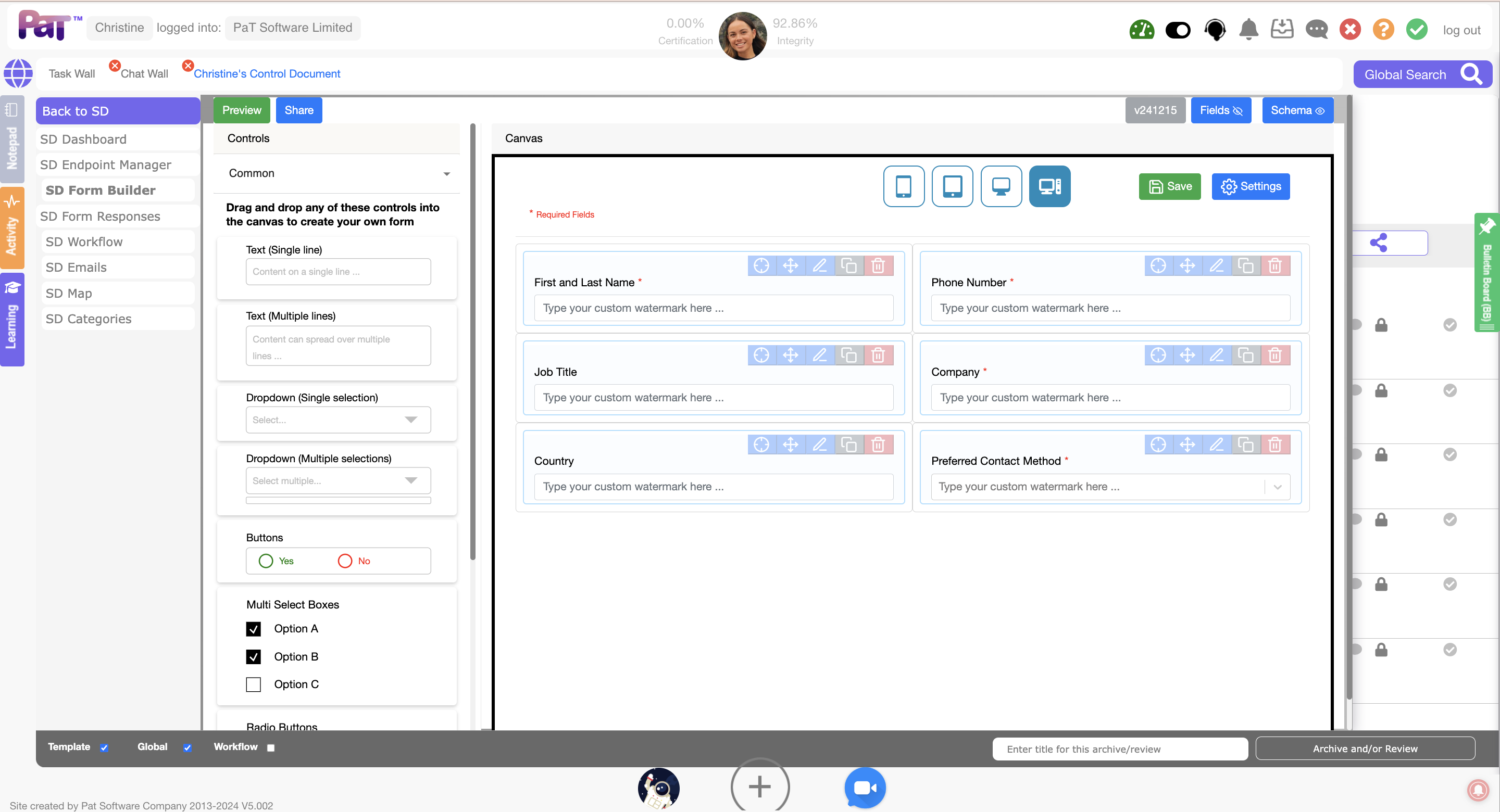
Task: Switch canvas to desktop monitor view
Action: point(1001,186)
